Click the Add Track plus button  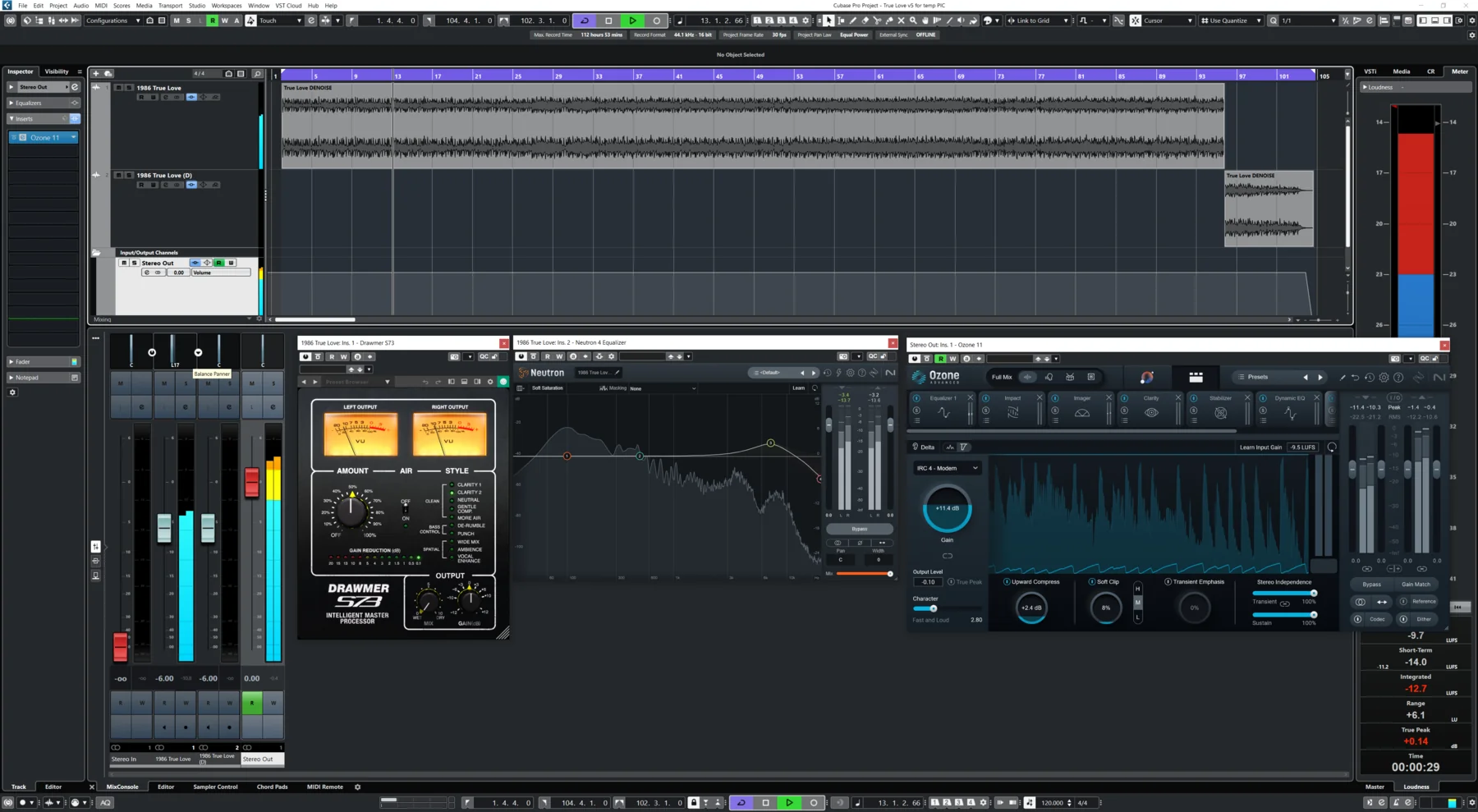(x=96, y=74)
